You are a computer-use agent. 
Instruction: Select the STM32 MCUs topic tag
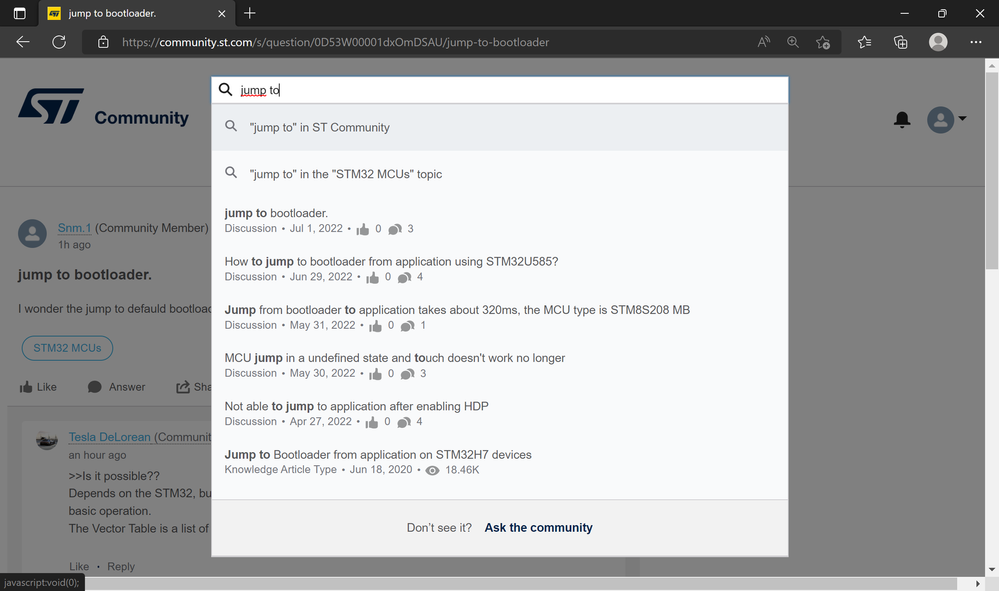(x=67, y=348)
